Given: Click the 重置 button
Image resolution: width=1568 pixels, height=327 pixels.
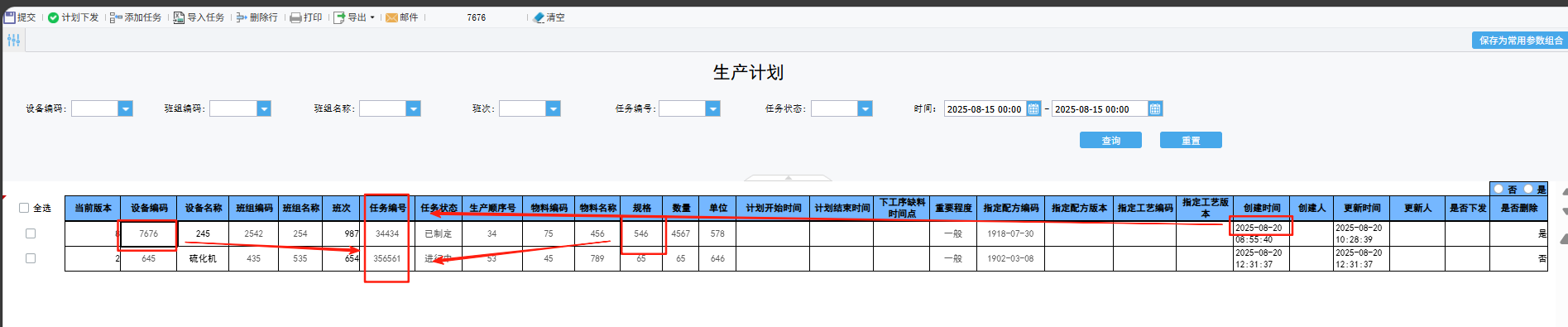Looking at the screenshot, I should click(x=1191, y=140).
